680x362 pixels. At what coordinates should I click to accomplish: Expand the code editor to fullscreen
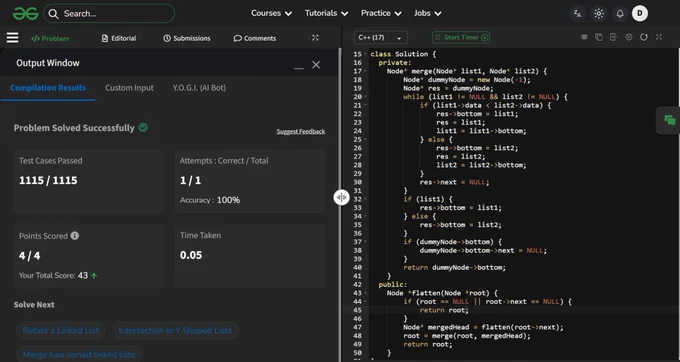[659, 37]
